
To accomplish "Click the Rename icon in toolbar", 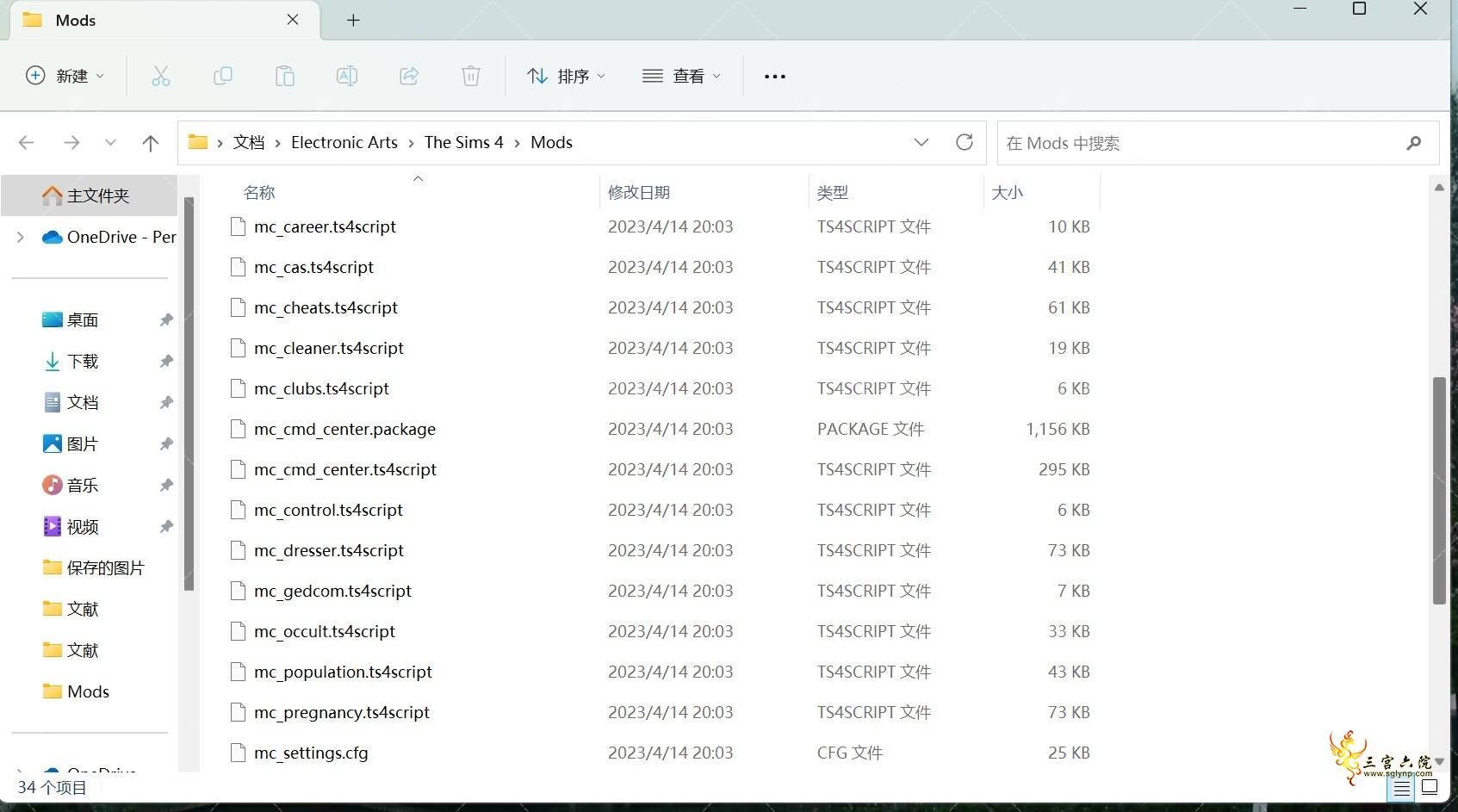I will [347, 76].
